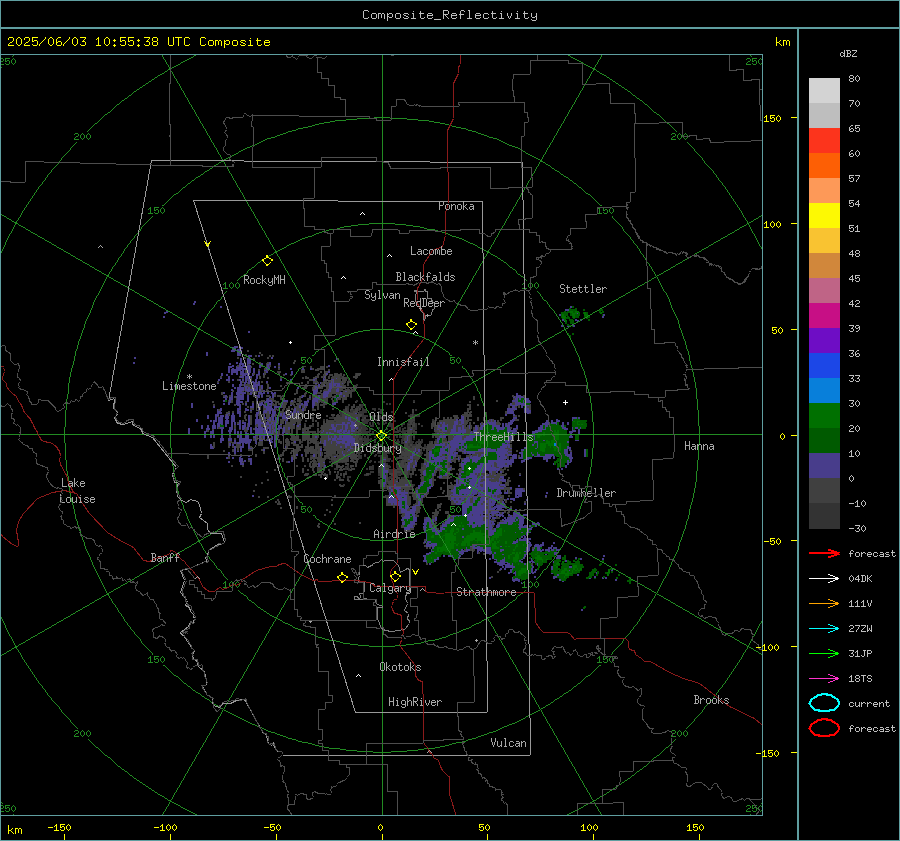This screenshot has height=841, width=900.
Task: Click the Airdrie label on map
Action: [394, 534]
